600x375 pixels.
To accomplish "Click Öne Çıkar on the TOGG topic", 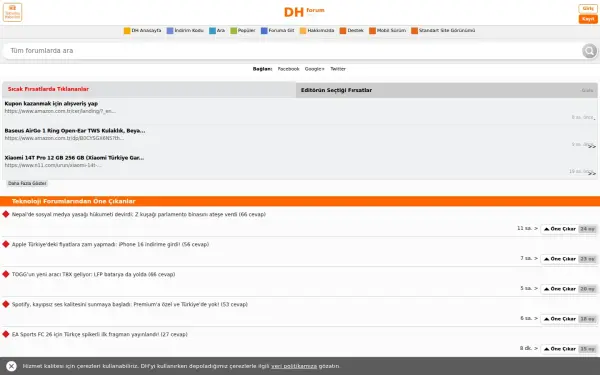I will [559, 289].
